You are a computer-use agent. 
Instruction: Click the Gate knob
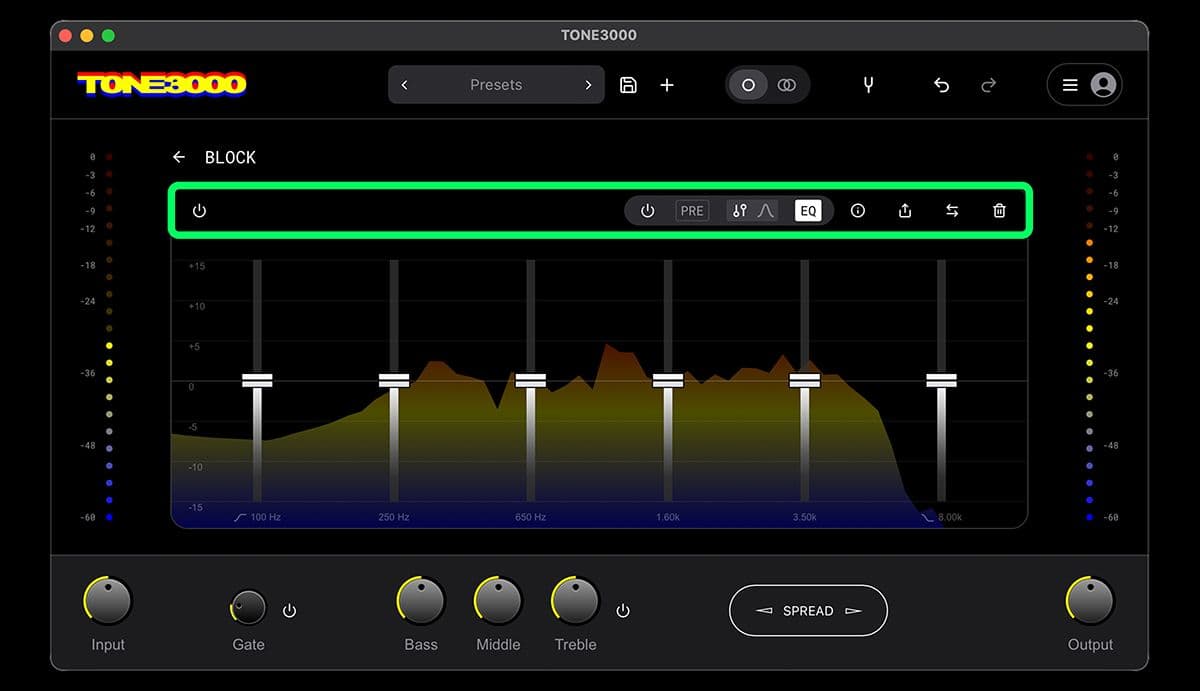tap(248, 607)
